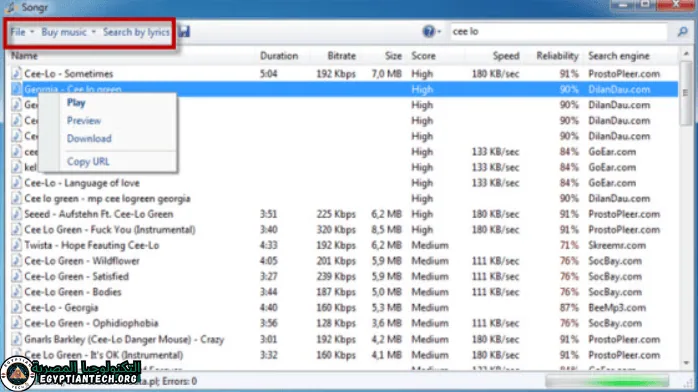Viewport: 698px width, 392px height.
Task: Click the note icon for Cee-Lo - Language of love
Action: [x=16, y=183]
